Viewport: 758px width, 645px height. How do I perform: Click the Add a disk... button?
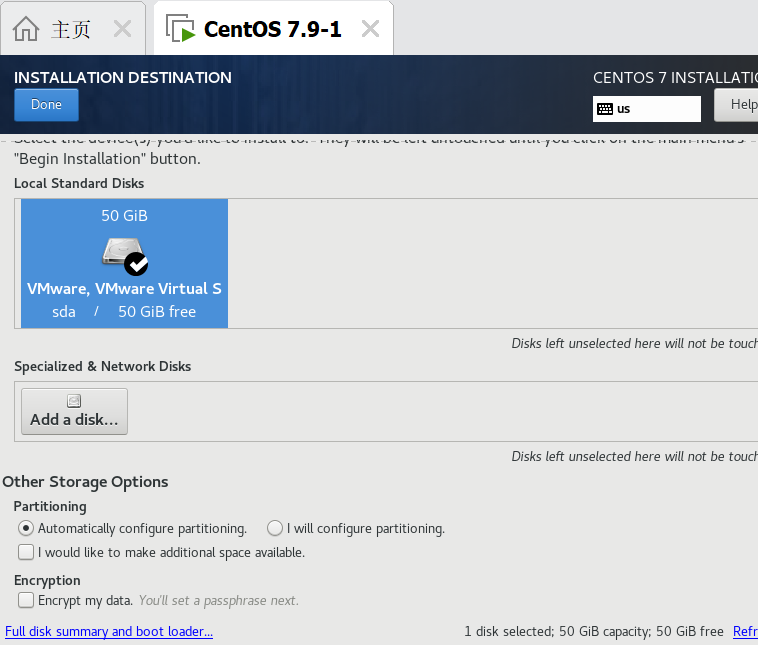click(74, 411)
